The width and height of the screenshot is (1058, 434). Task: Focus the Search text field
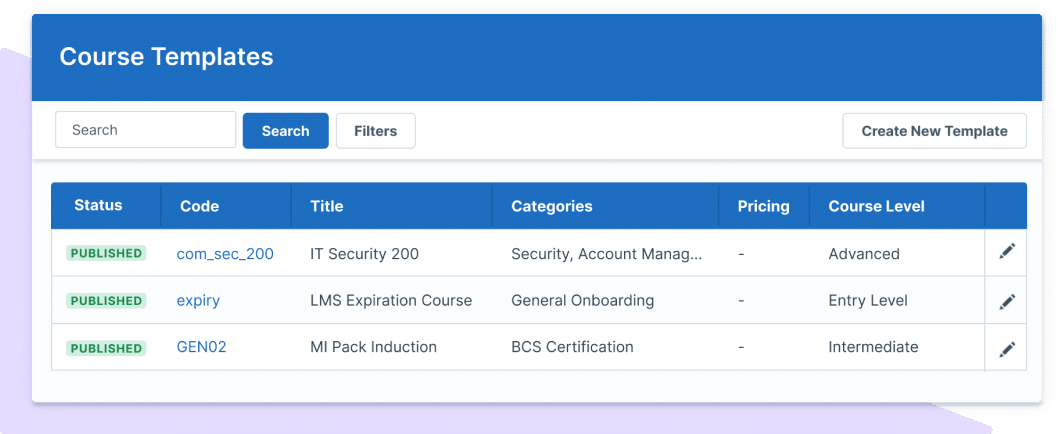(x=146, y=130)
